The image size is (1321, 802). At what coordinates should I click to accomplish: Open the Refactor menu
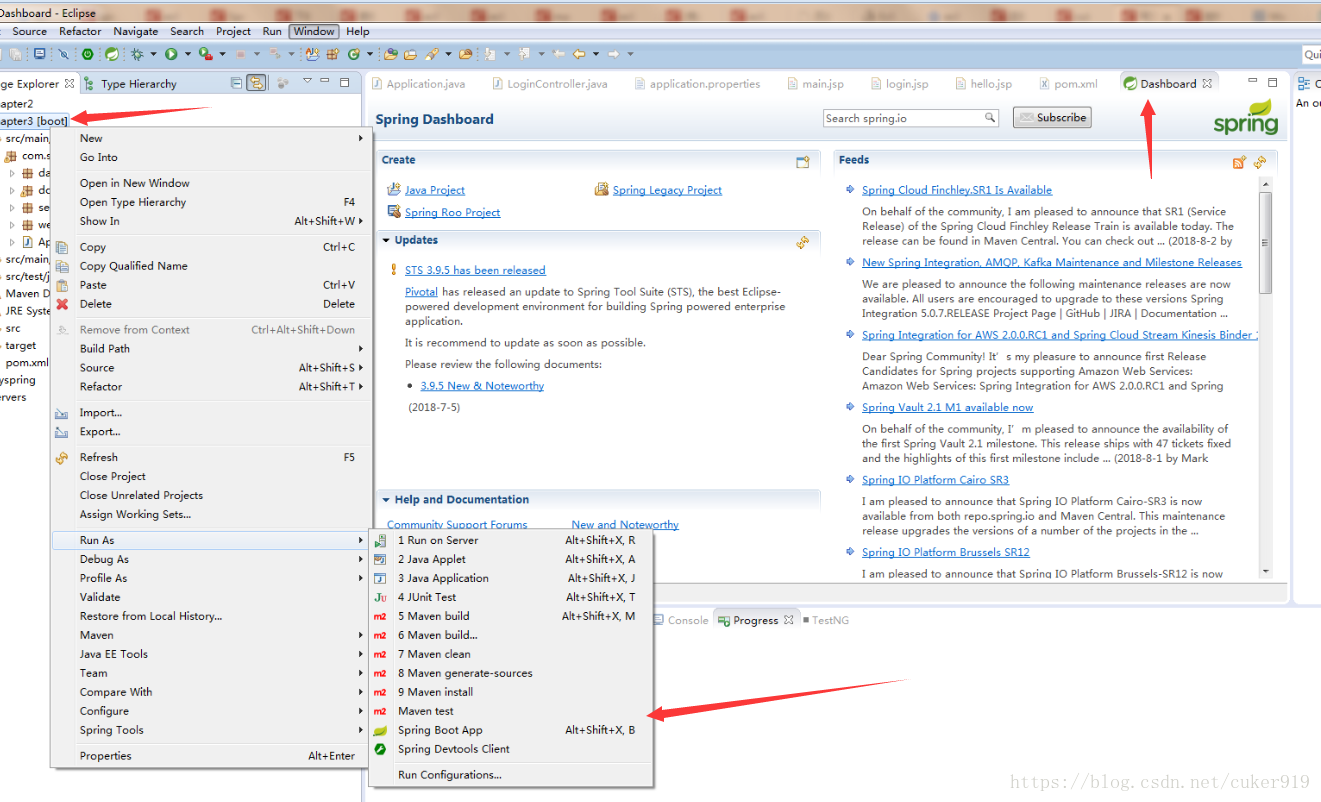point(80,31)
